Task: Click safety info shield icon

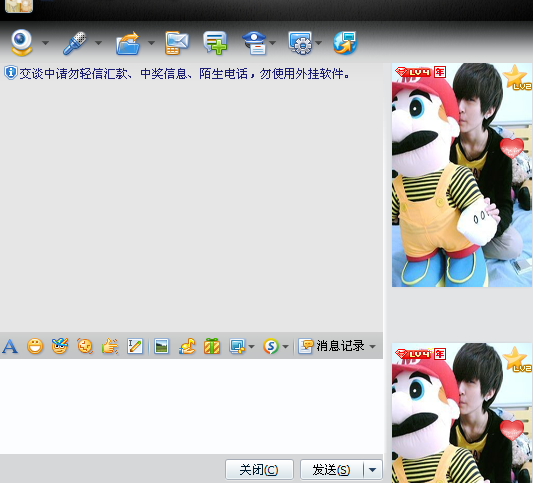Action: point(11,73)
